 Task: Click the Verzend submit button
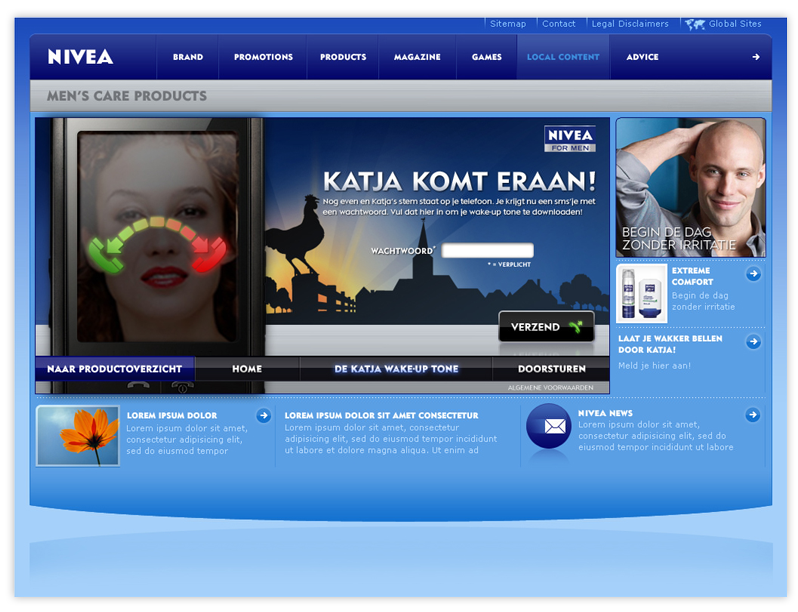pos(546,327)
